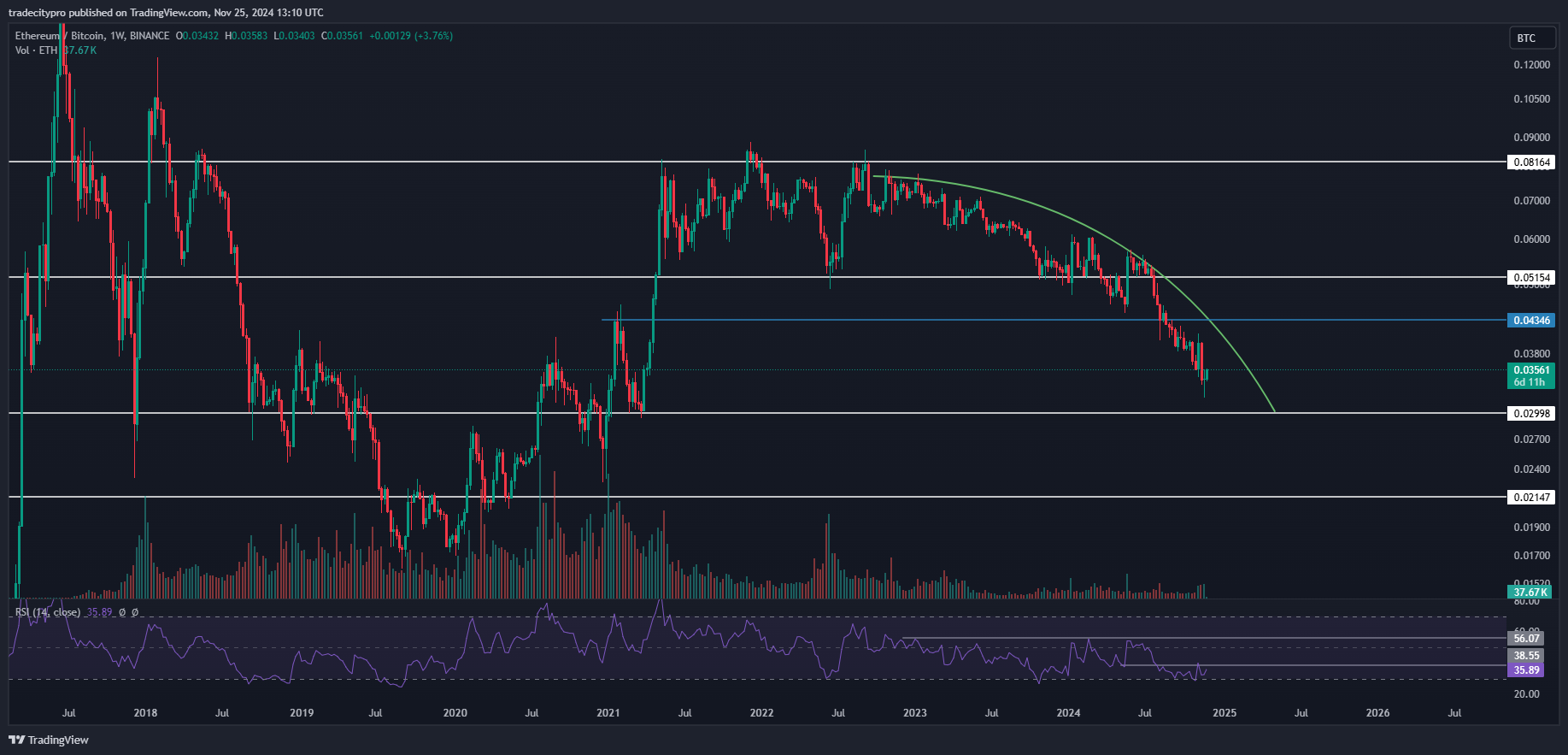Click the 0.03800 price axis tick
This screenshot has width=1568, height=755.
pyautogui.click(x=1531, y=354)
